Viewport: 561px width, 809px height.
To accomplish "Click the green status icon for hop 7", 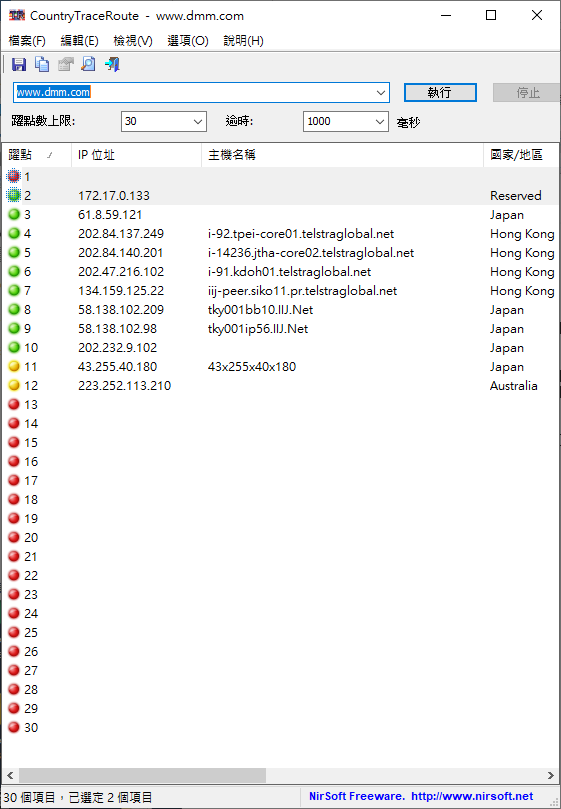I will 14,290.
